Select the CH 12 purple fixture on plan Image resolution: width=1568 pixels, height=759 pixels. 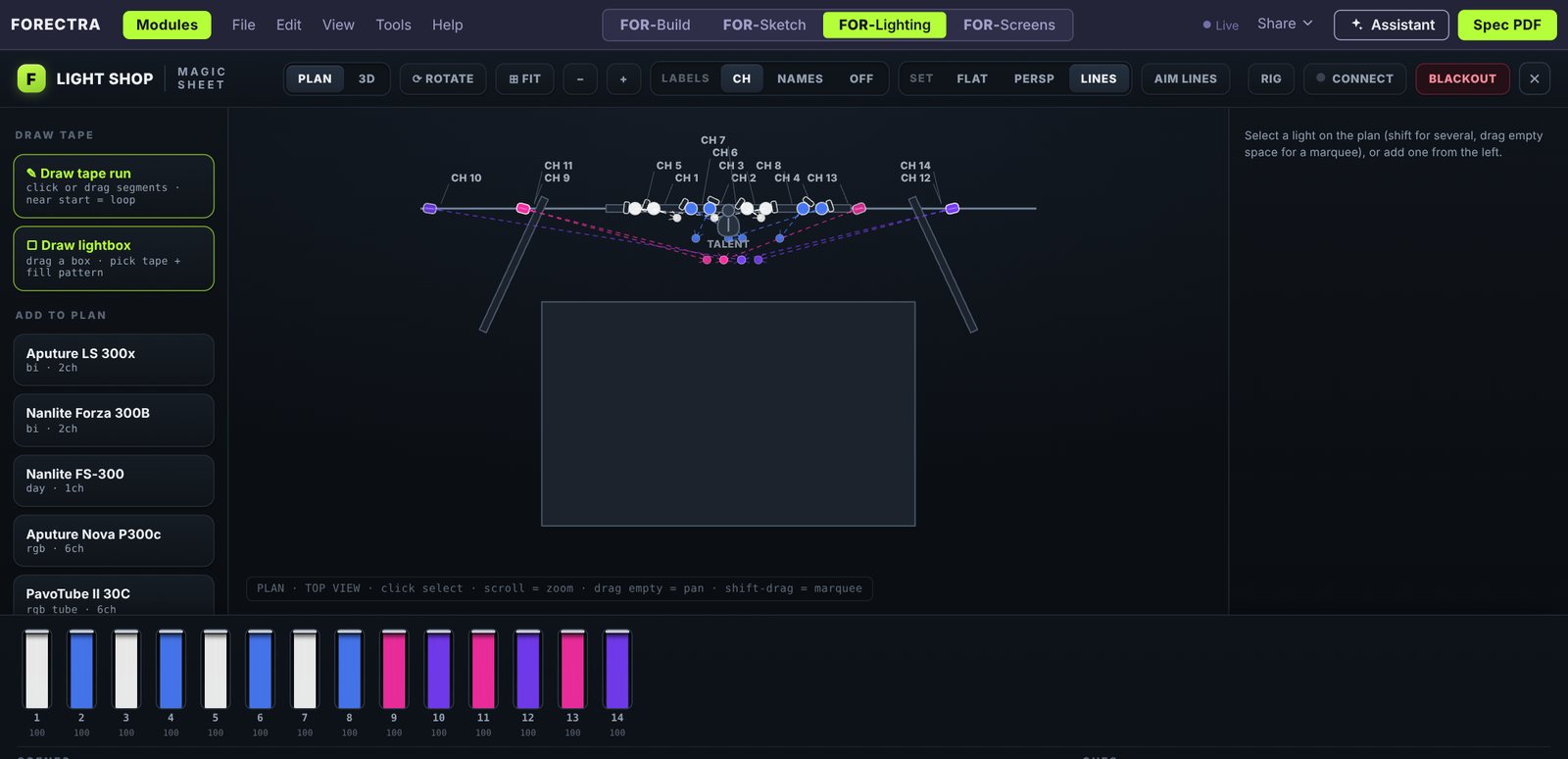(952, 208)
